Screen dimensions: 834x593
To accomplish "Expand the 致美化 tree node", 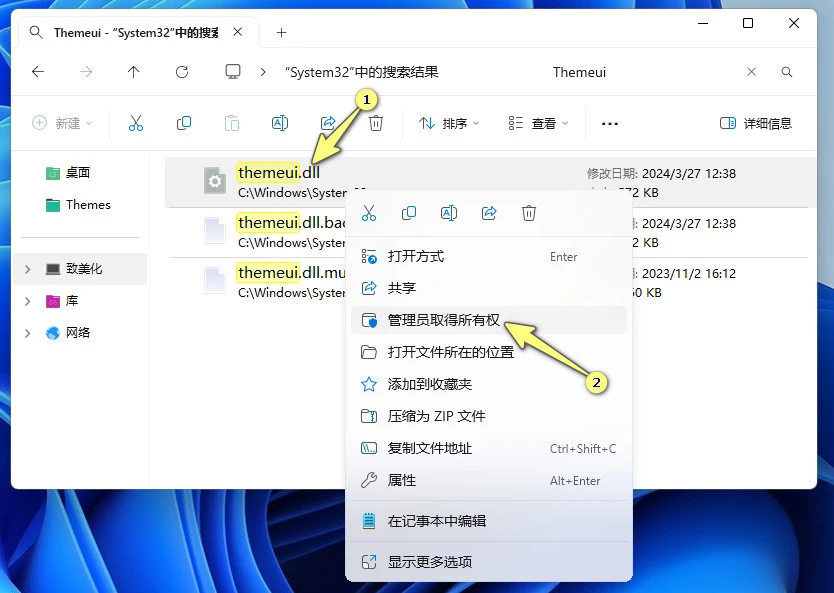I will point(28,269).
